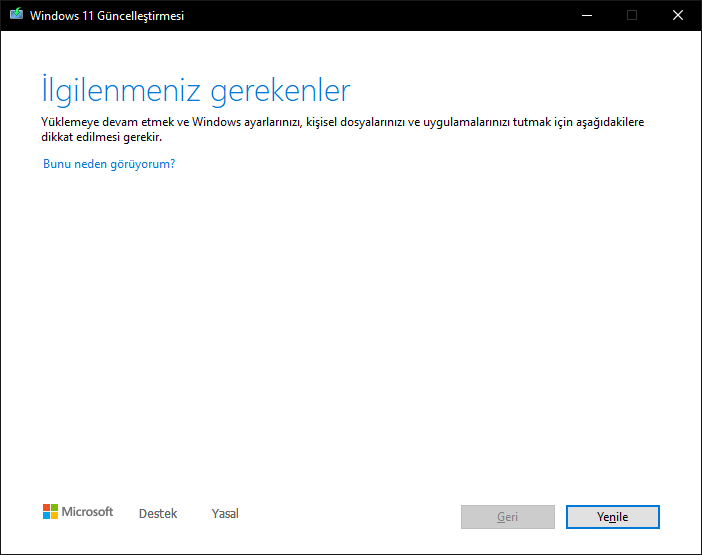The width and height of the screenshot is (702, 555).
Task: Click the 'İlgilenmeniz gerekenler' heading
Action: (196, 91)
